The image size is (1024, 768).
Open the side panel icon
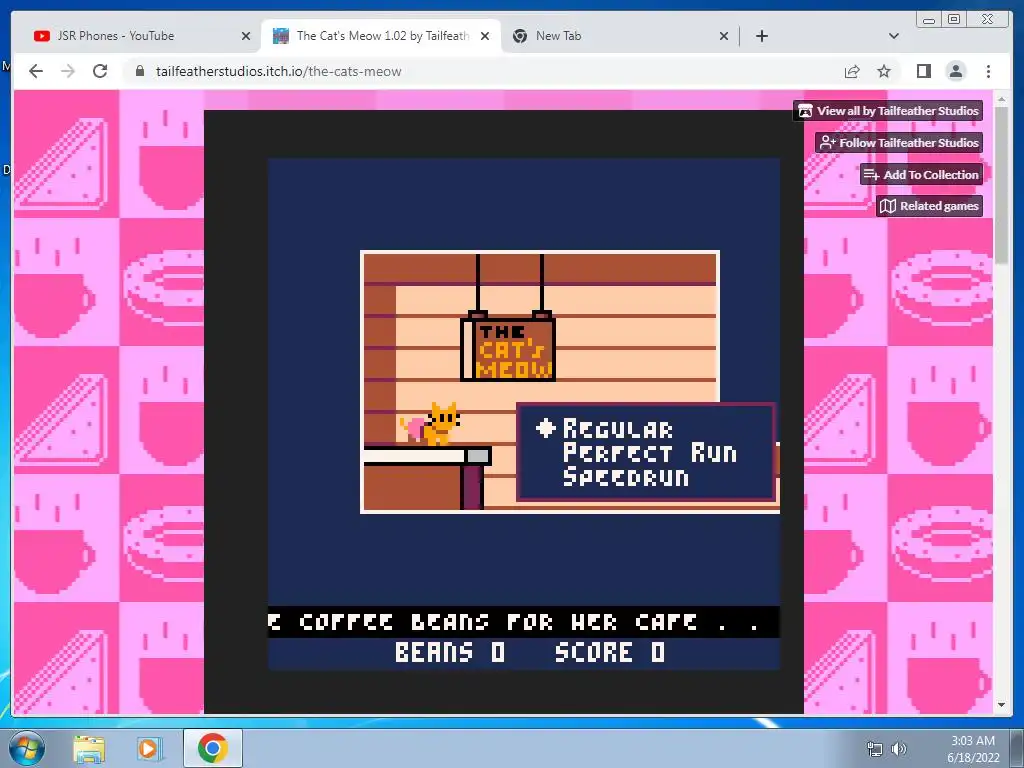[923, 71]
